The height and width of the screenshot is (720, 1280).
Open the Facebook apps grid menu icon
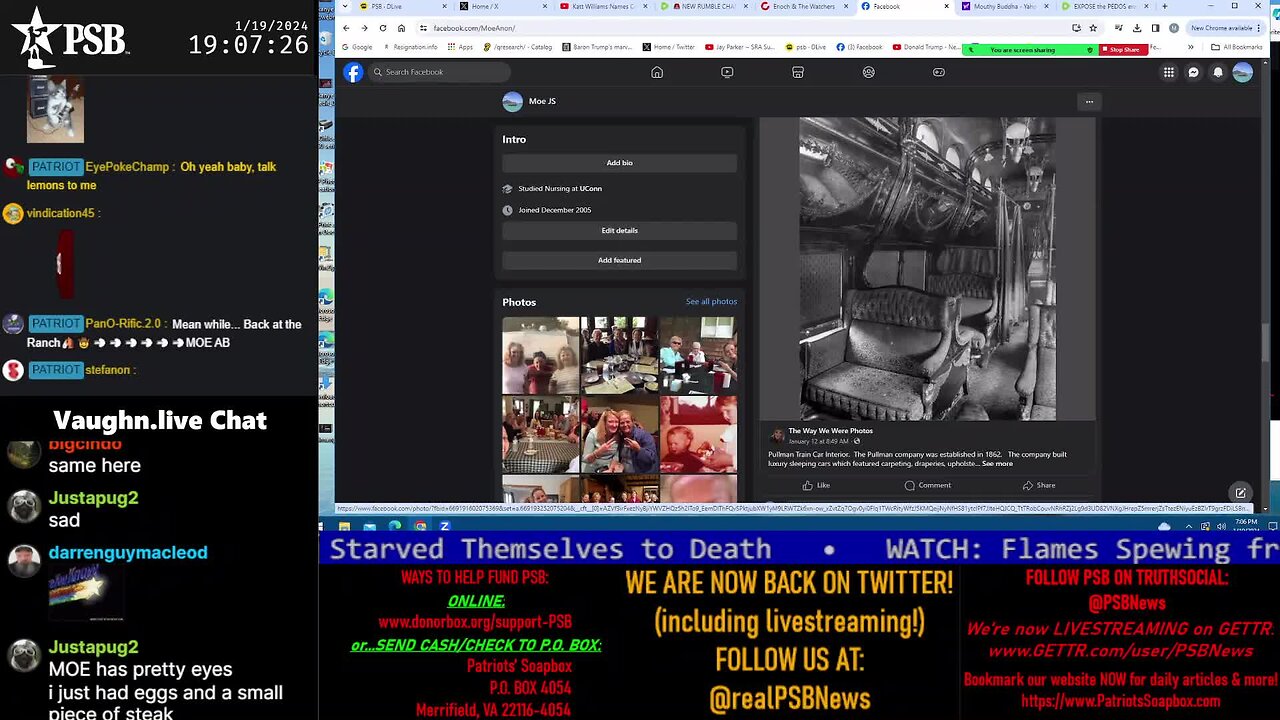[1168, 72]
